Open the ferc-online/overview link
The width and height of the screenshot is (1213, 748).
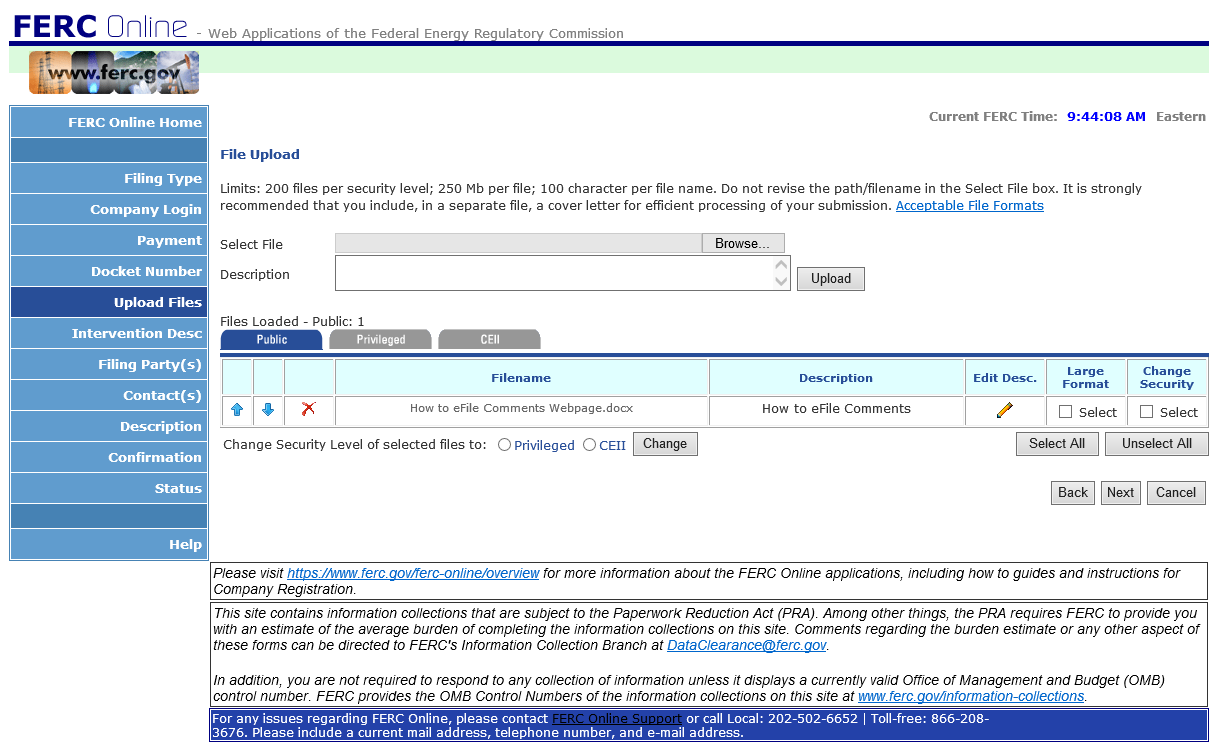[x=413, y=574]
